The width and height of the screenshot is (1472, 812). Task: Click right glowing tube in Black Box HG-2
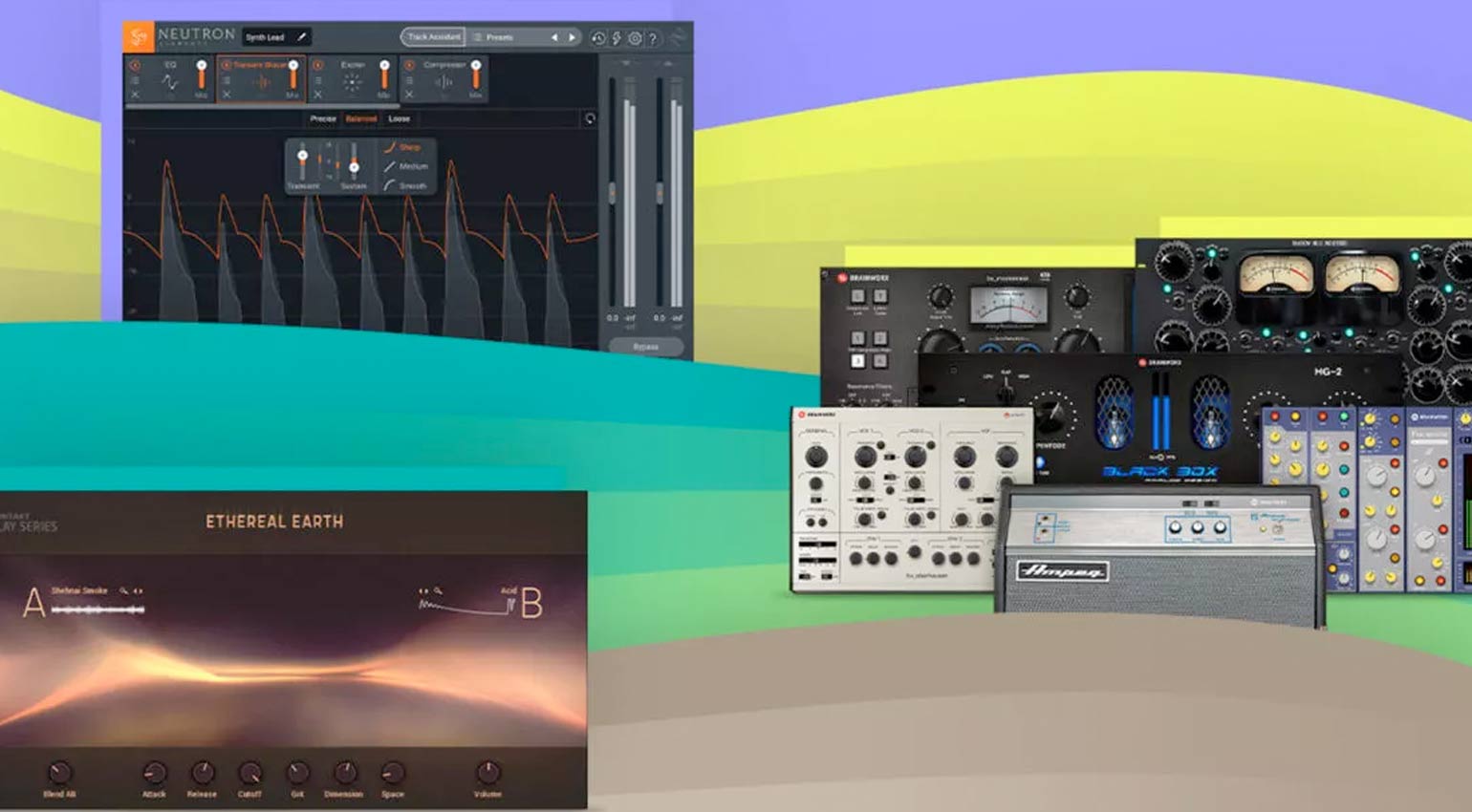[1209, 411]
